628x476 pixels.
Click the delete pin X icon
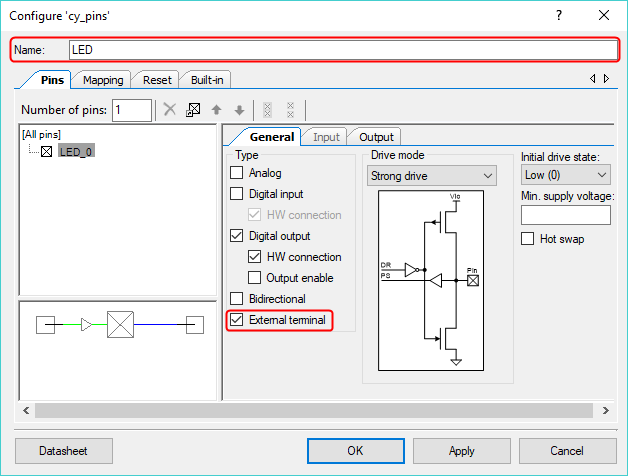point(170,110)
